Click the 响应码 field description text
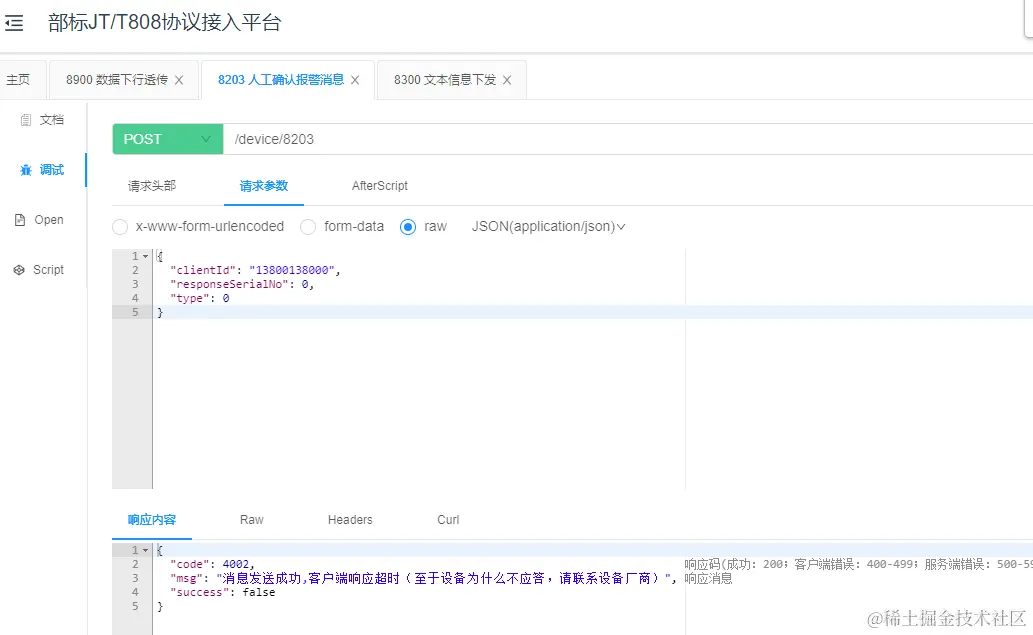Viewport: 1033px width, 635px height. (x=858, y=565)
